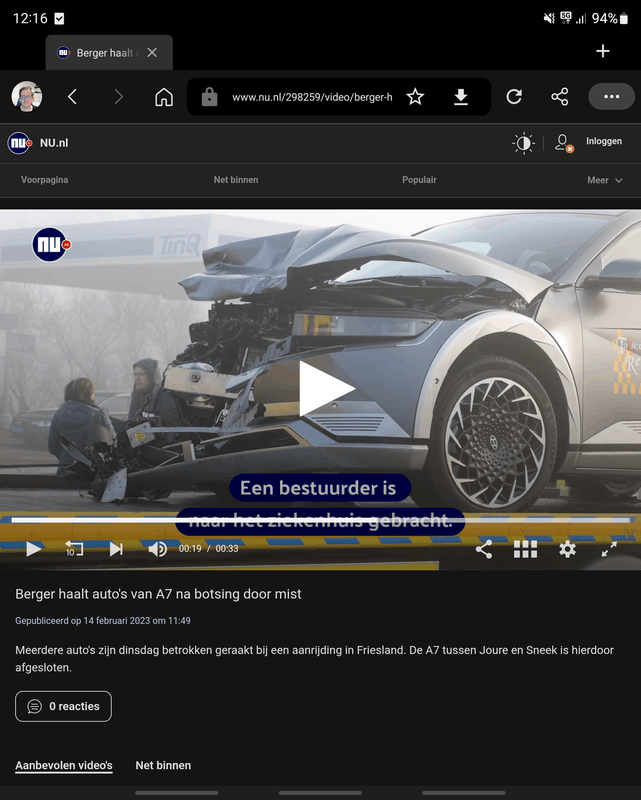Open video player settings gear

point(568,549)
